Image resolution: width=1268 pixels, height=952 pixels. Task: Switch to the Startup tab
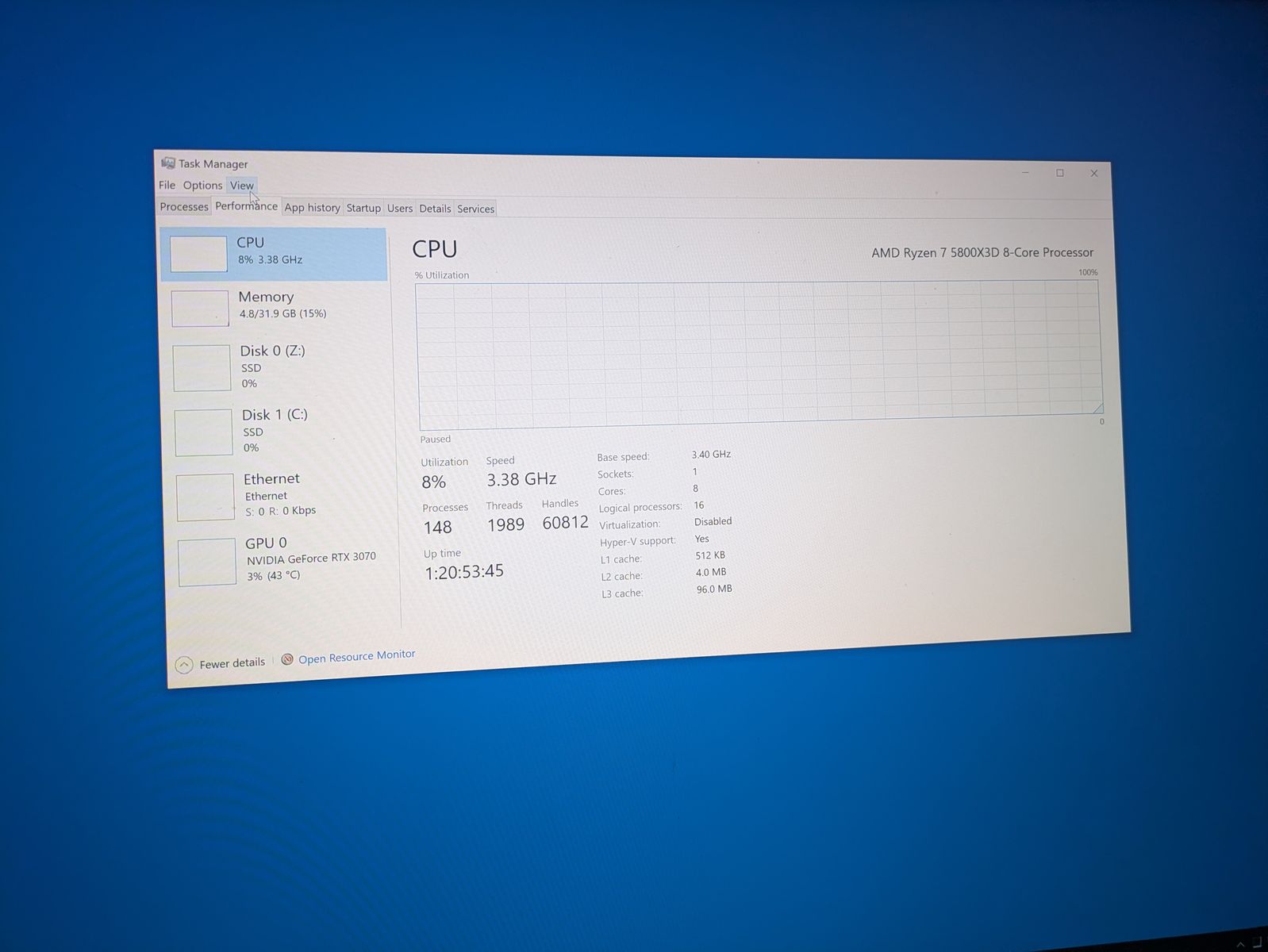coord(363,208)
